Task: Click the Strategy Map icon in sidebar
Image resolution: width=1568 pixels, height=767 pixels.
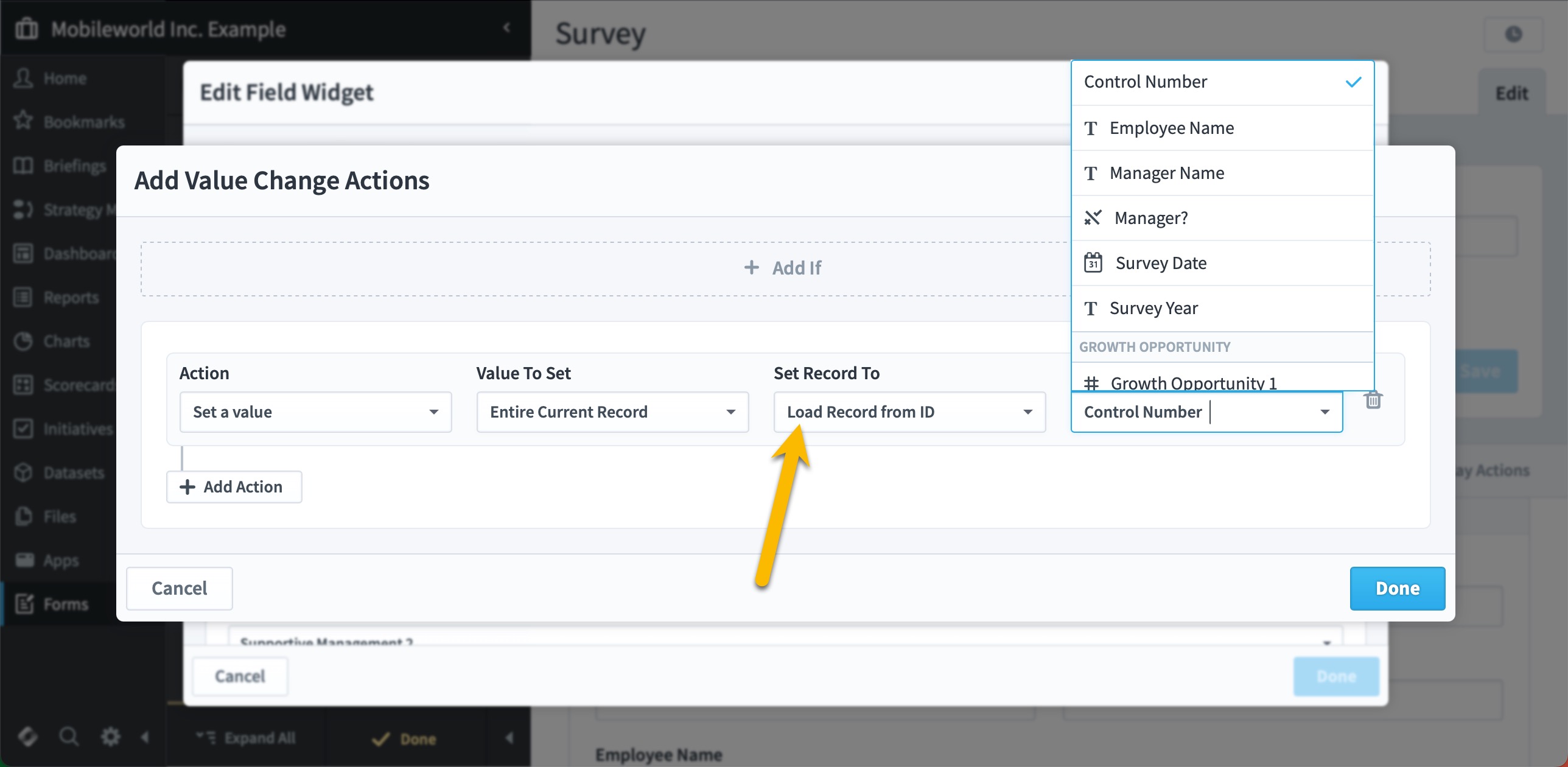Action: point(24,209)
